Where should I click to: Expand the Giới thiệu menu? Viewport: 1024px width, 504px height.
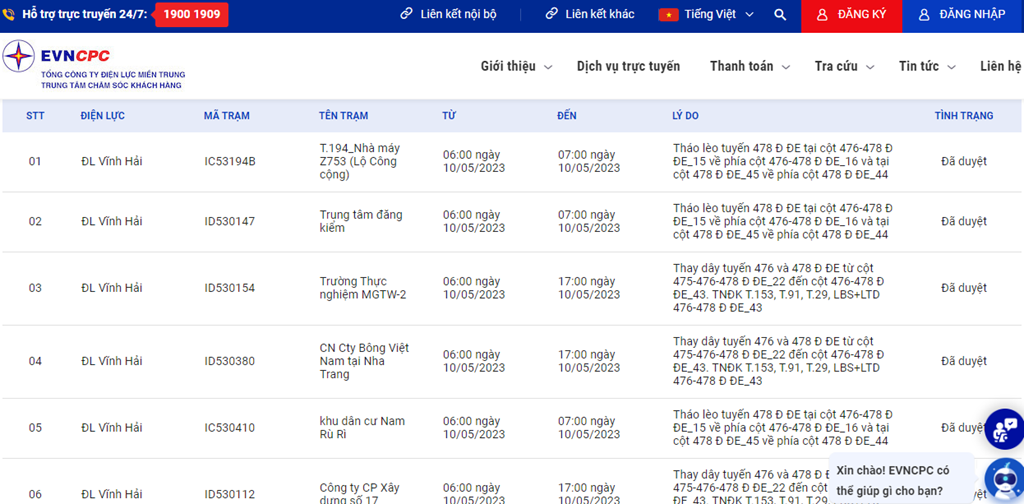515,67
